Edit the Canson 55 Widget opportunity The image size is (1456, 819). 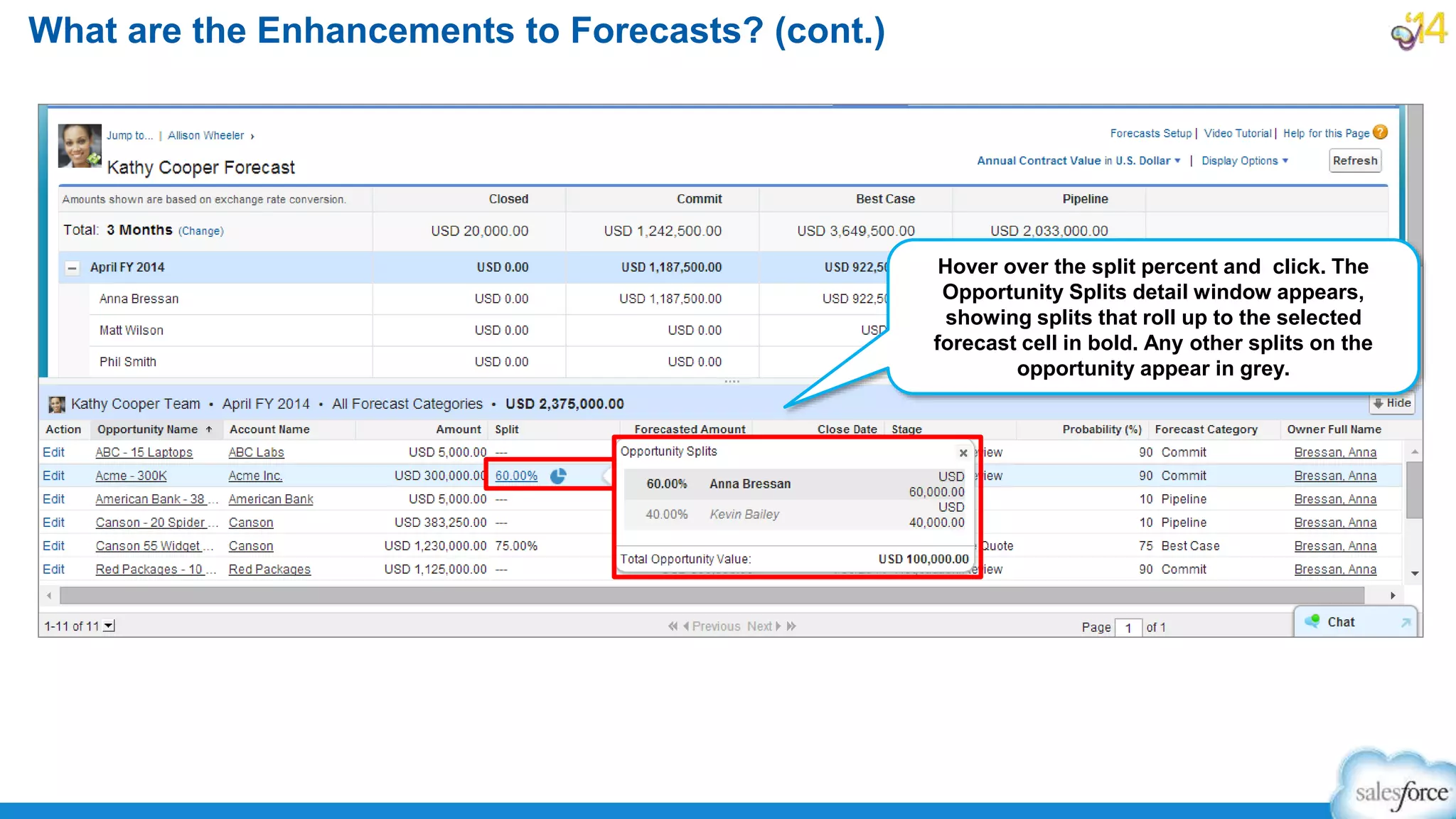click(x=53, y=546)
